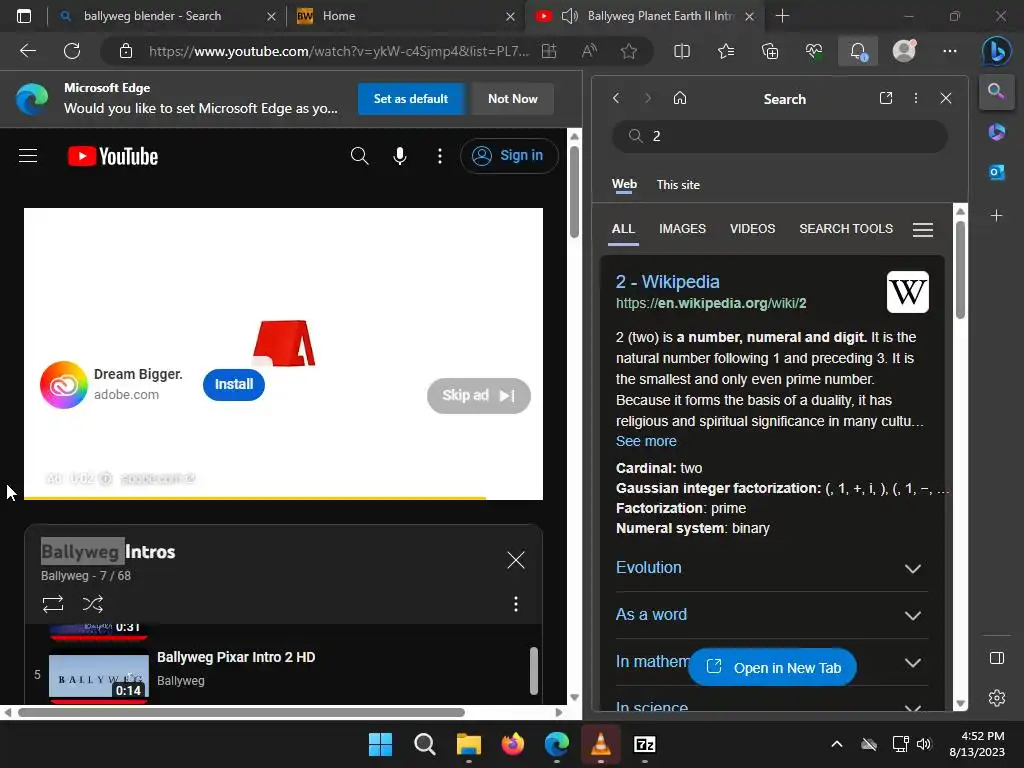Click the ad Install button
Viewport: 1024px width, 768px height.
click(234, 385)
